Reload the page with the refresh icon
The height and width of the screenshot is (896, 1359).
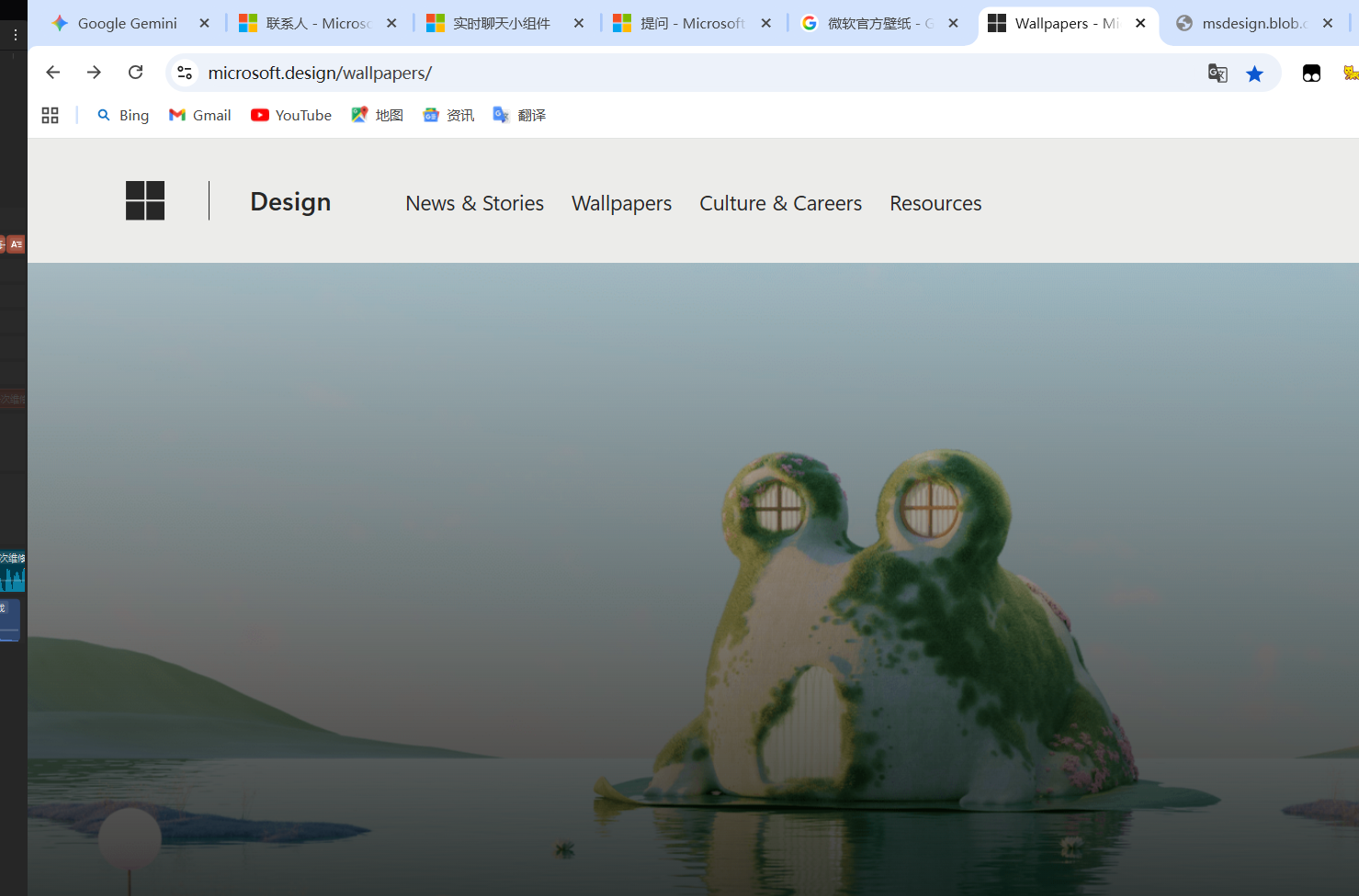(x=136, y=73)
